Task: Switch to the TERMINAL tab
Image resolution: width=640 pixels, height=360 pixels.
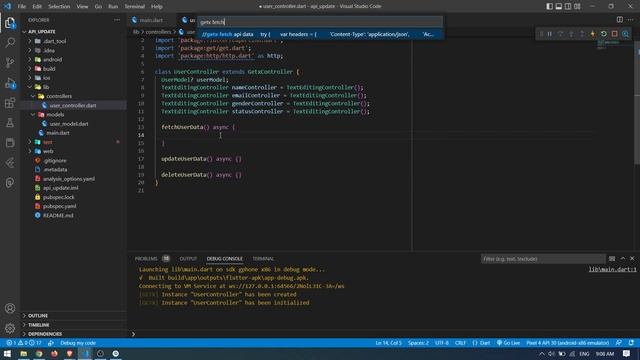Action: [x=263, y=259]
